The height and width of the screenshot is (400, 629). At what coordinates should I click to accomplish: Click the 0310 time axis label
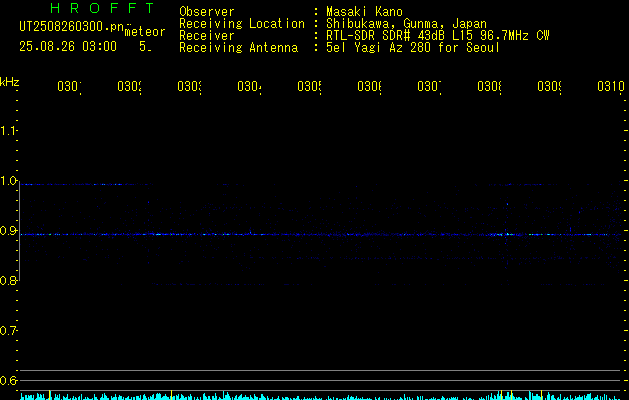[x=611, y=86]
